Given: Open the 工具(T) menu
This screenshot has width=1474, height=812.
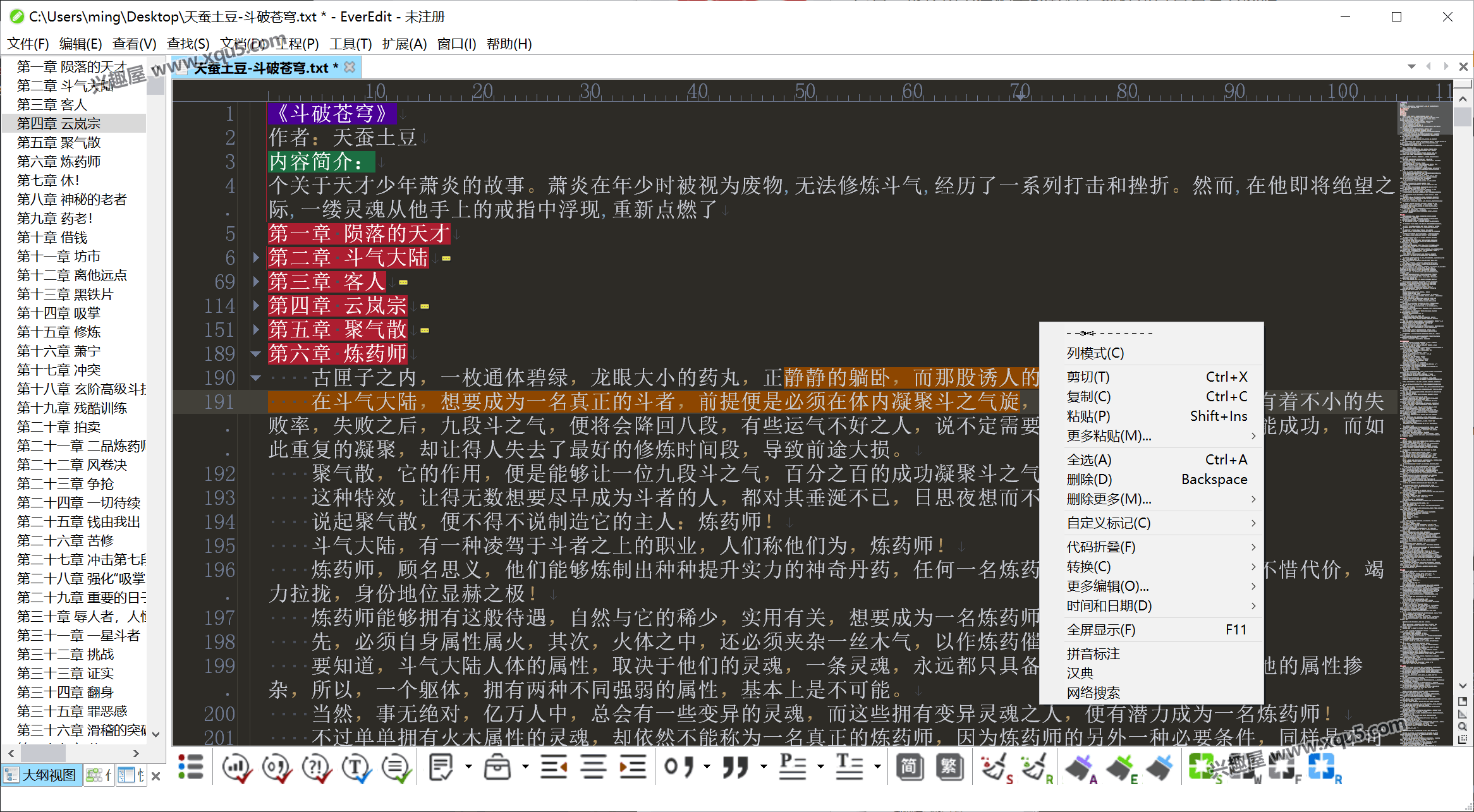Looking at the screenshot, I should pyautogui.click(x=351, y=44).
